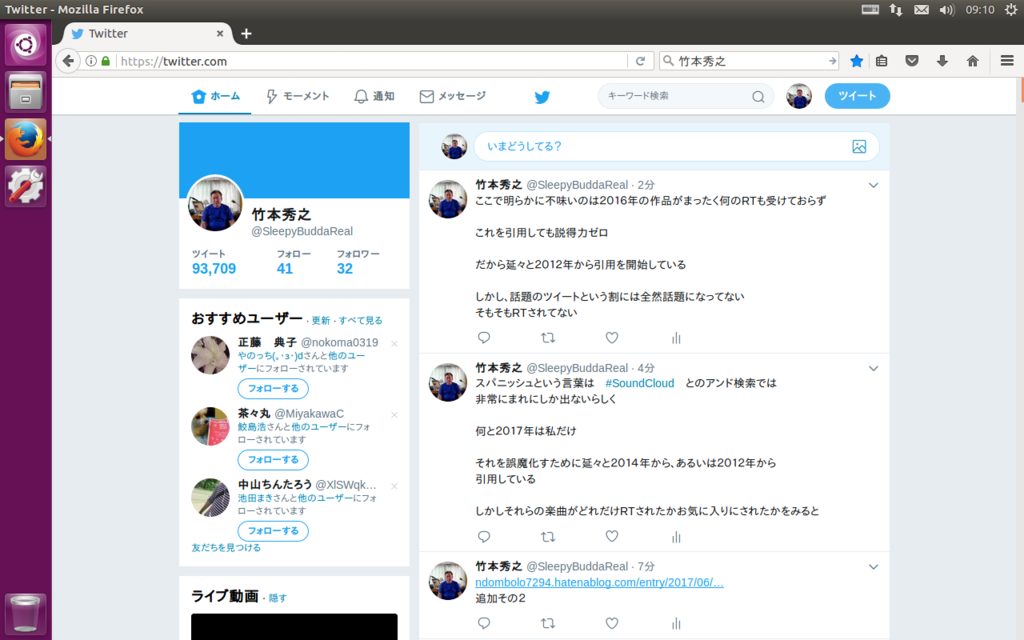The width and height of the screenshot is (1024, 640).
Task: Show site information icon in URL bar
Action: (x=91, y=61)
